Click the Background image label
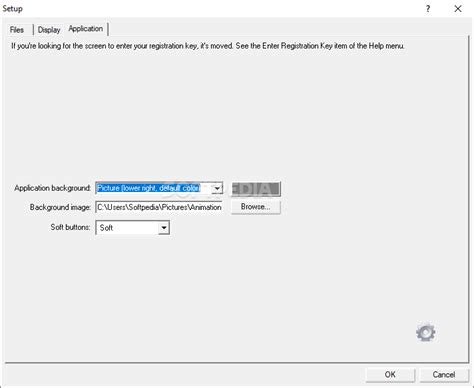 60,207
